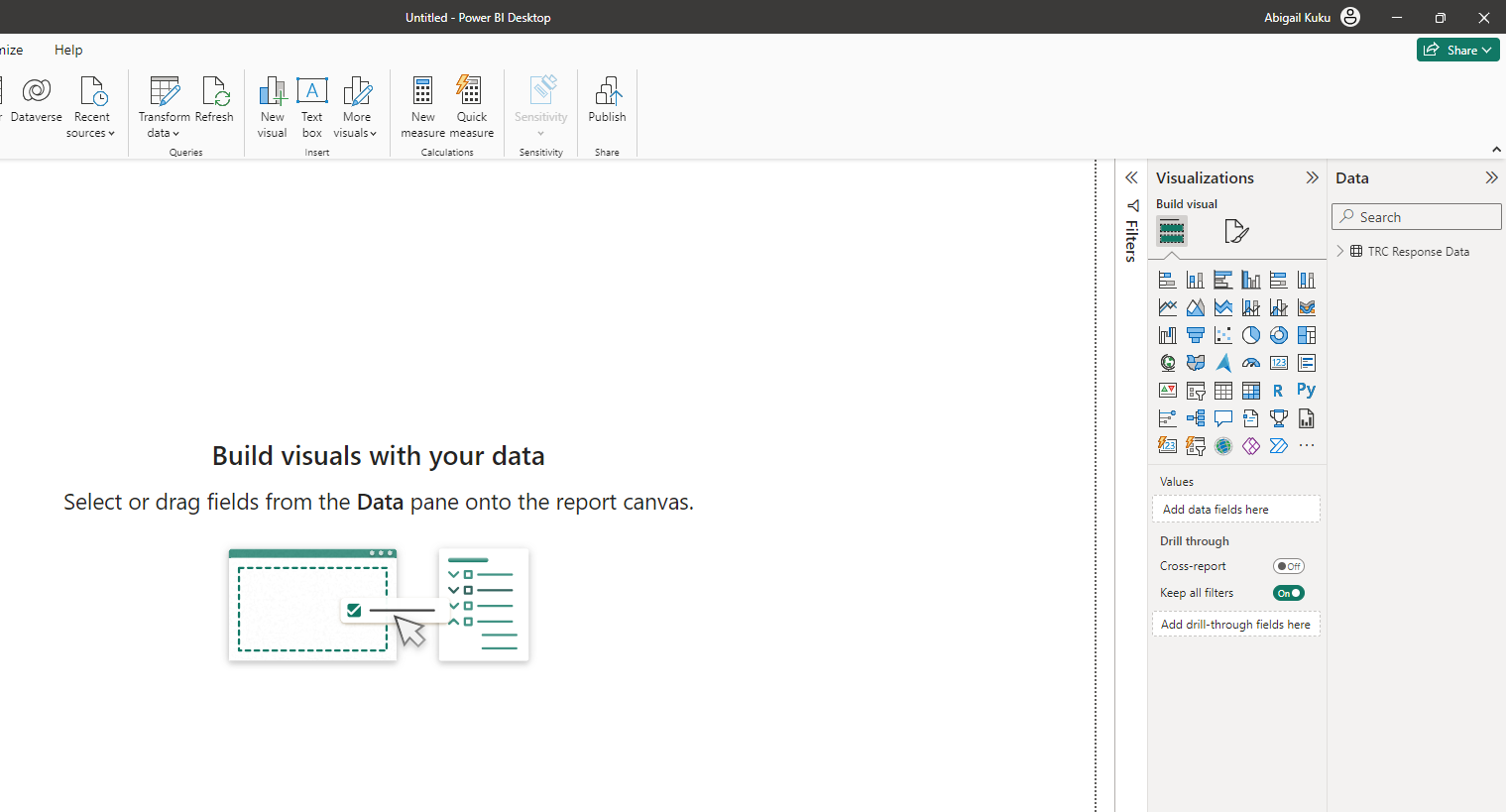This screenshot has height=812, width=1506.
Task: Insert the trophy goals visual
Action: pos(1279,418)
